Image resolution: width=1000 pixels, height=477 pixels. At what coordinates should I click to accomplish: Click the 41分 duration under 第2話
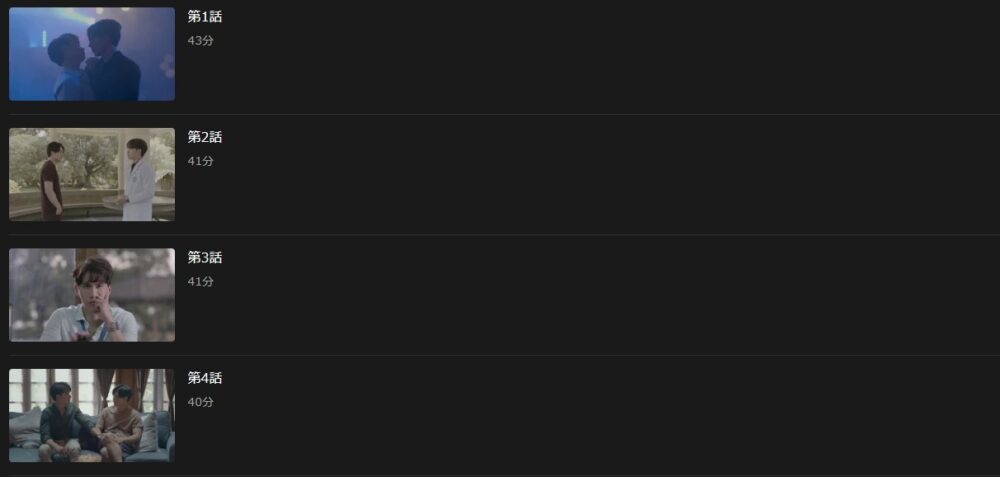200,161
